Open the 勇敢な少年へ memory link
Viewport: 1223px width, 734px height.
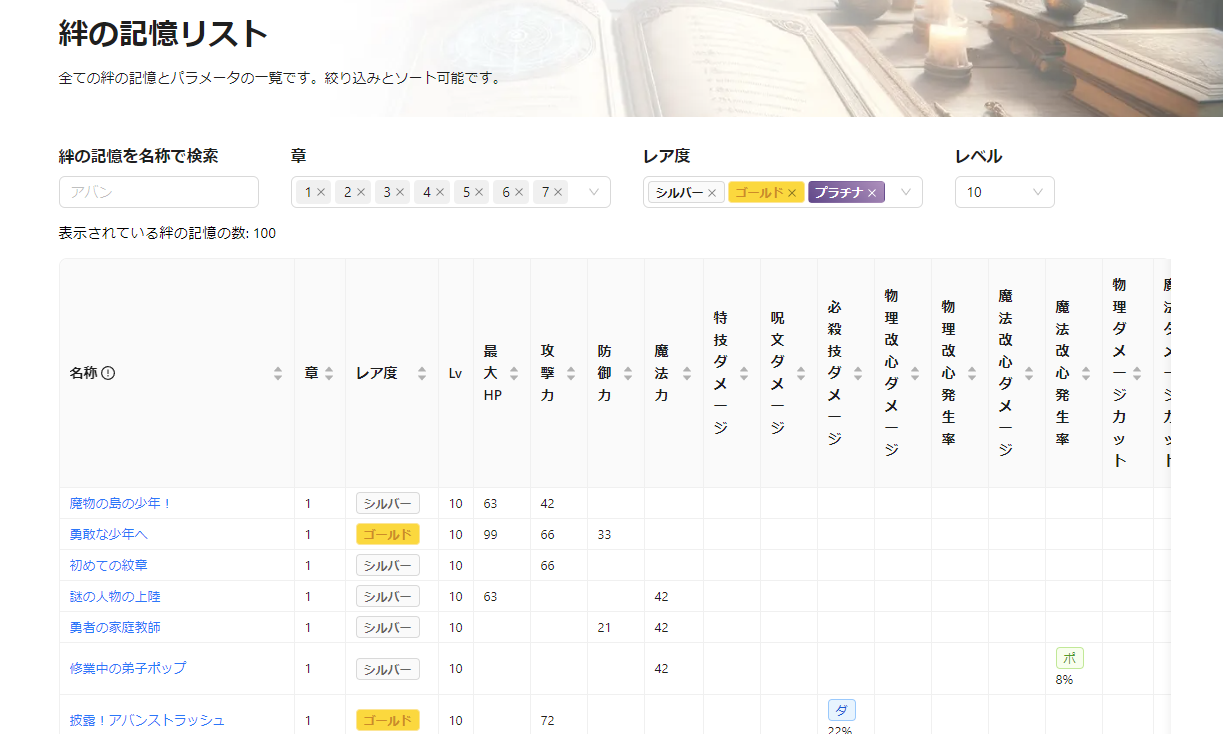coord(109,534)
